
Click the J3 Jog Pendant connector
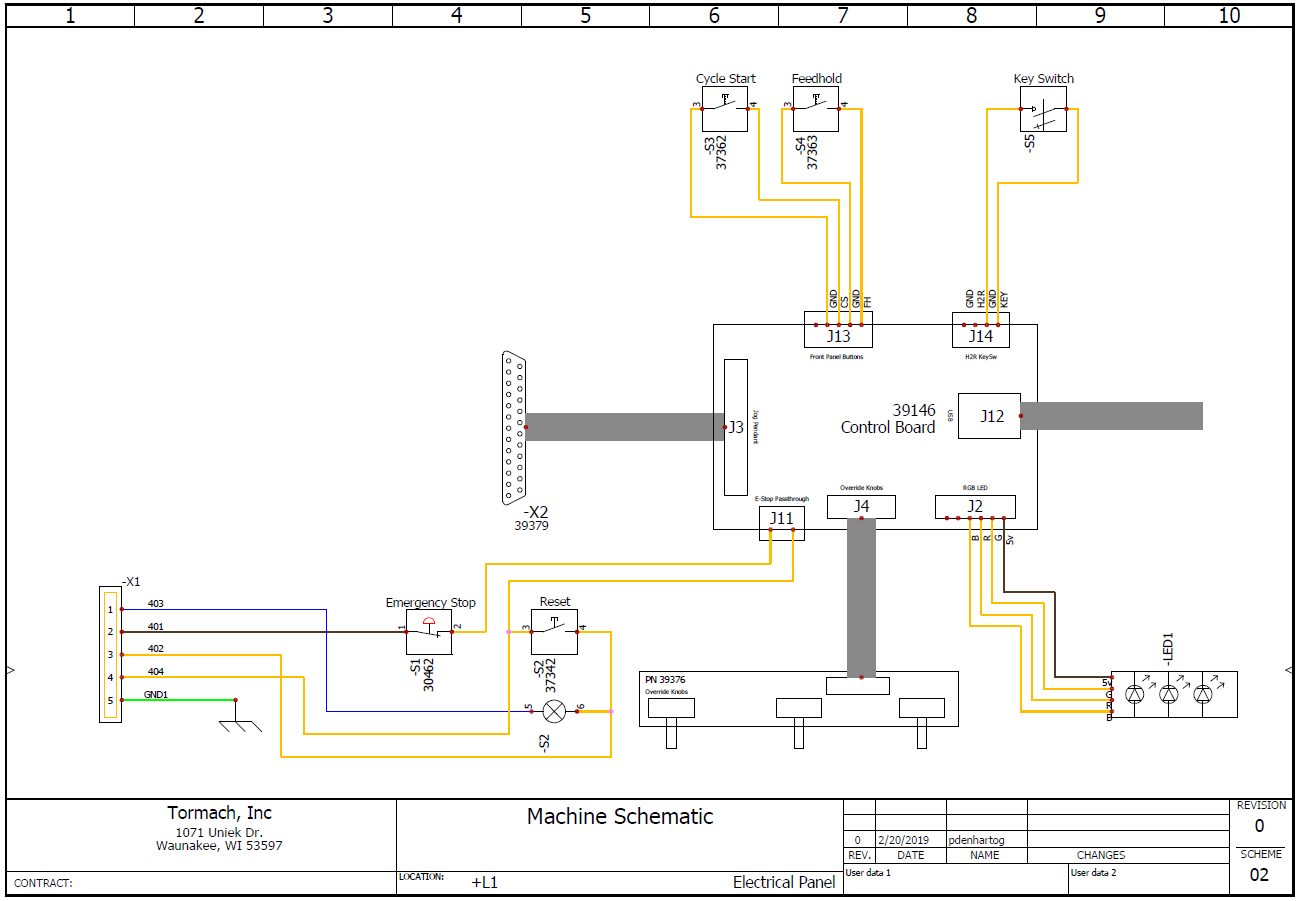pyautogui.click(x=735, y=427)
